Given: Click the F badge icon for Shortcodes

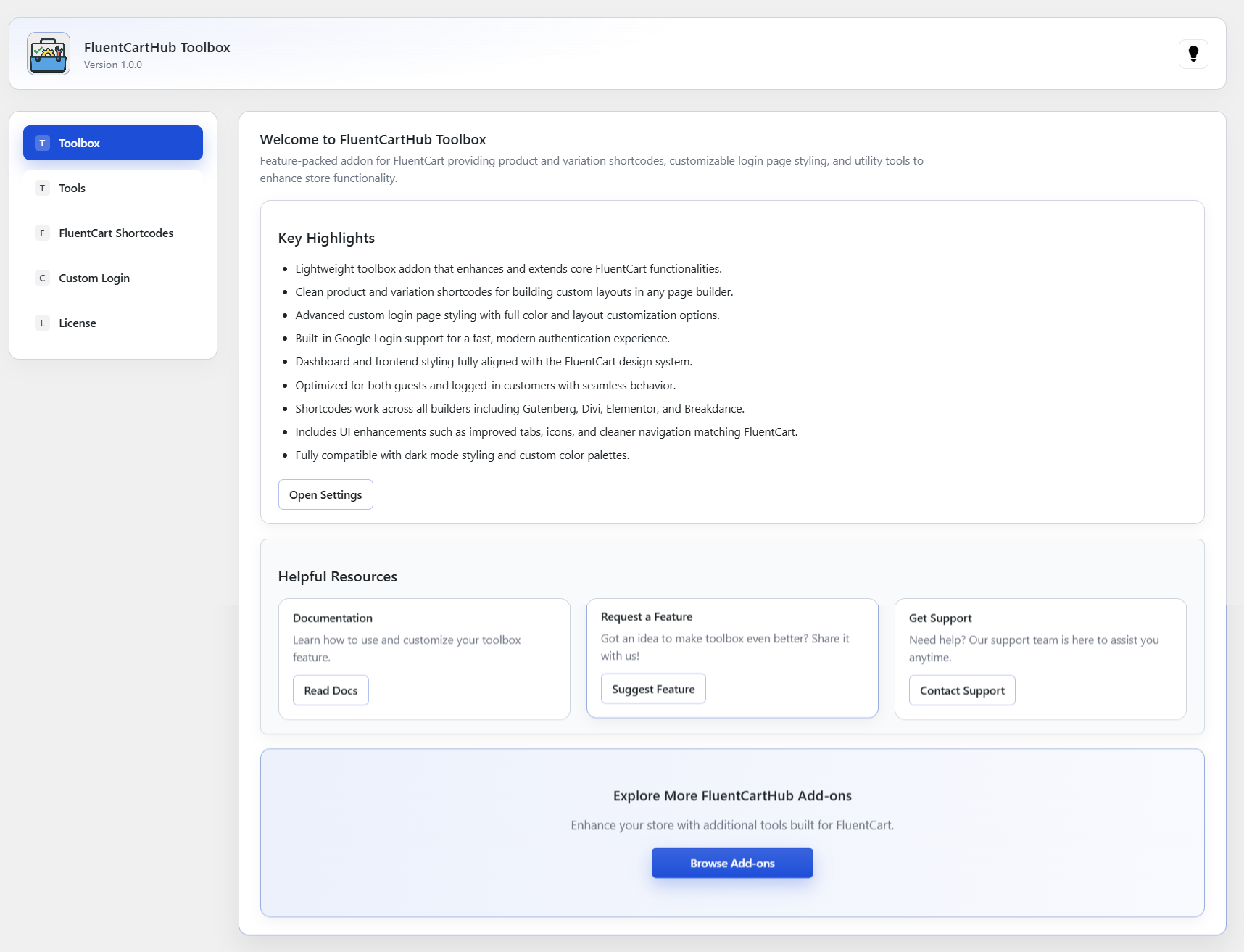Looking at the screenshot, I should click(x=42, y=233).
